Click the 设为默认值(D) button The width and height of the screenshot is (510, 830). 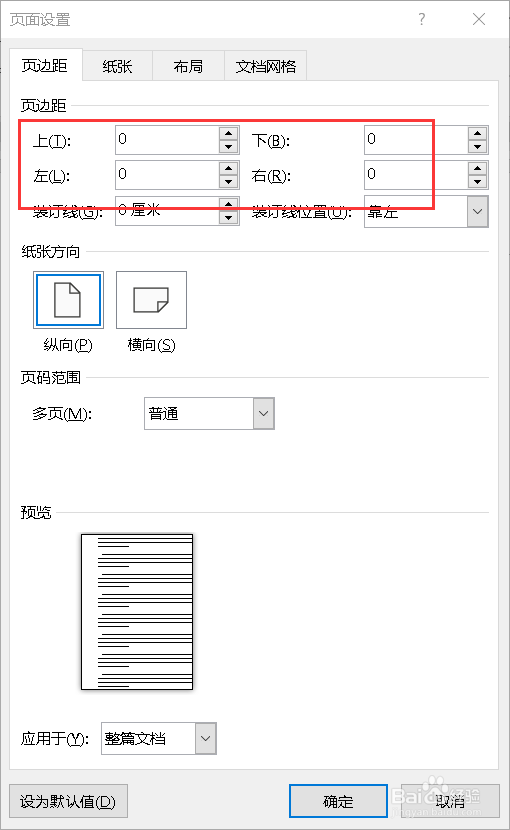[68, 801]
